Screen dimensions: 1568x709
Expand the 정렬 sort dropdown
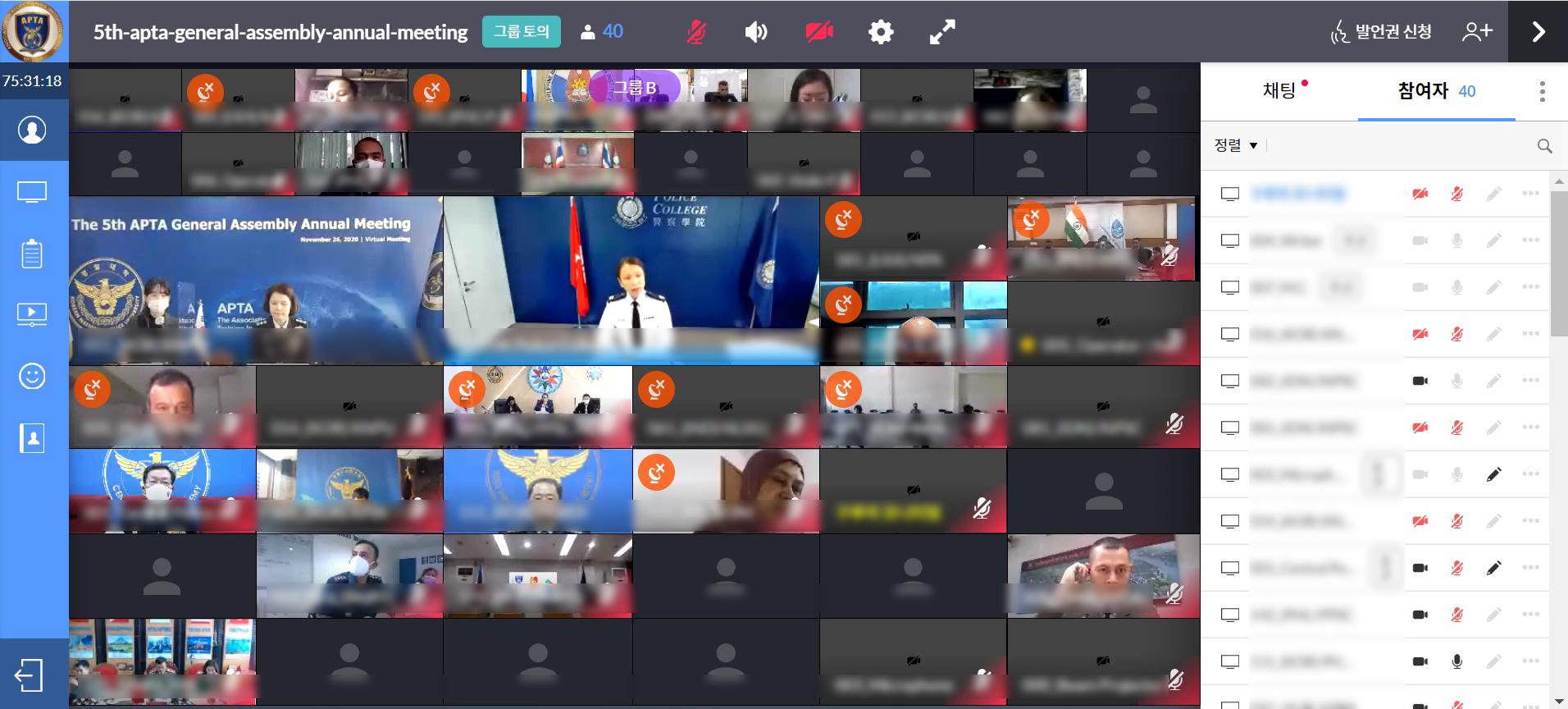[x=1235, y=145]
